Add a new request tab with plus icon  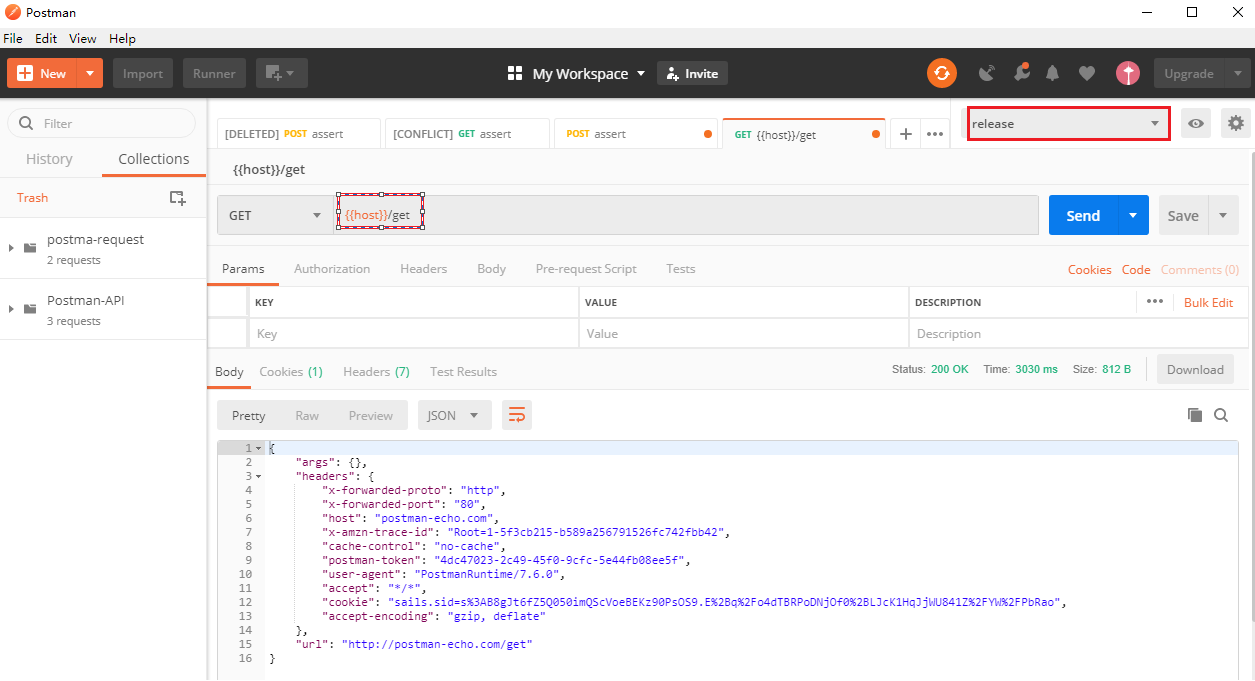tap(905, 134)
